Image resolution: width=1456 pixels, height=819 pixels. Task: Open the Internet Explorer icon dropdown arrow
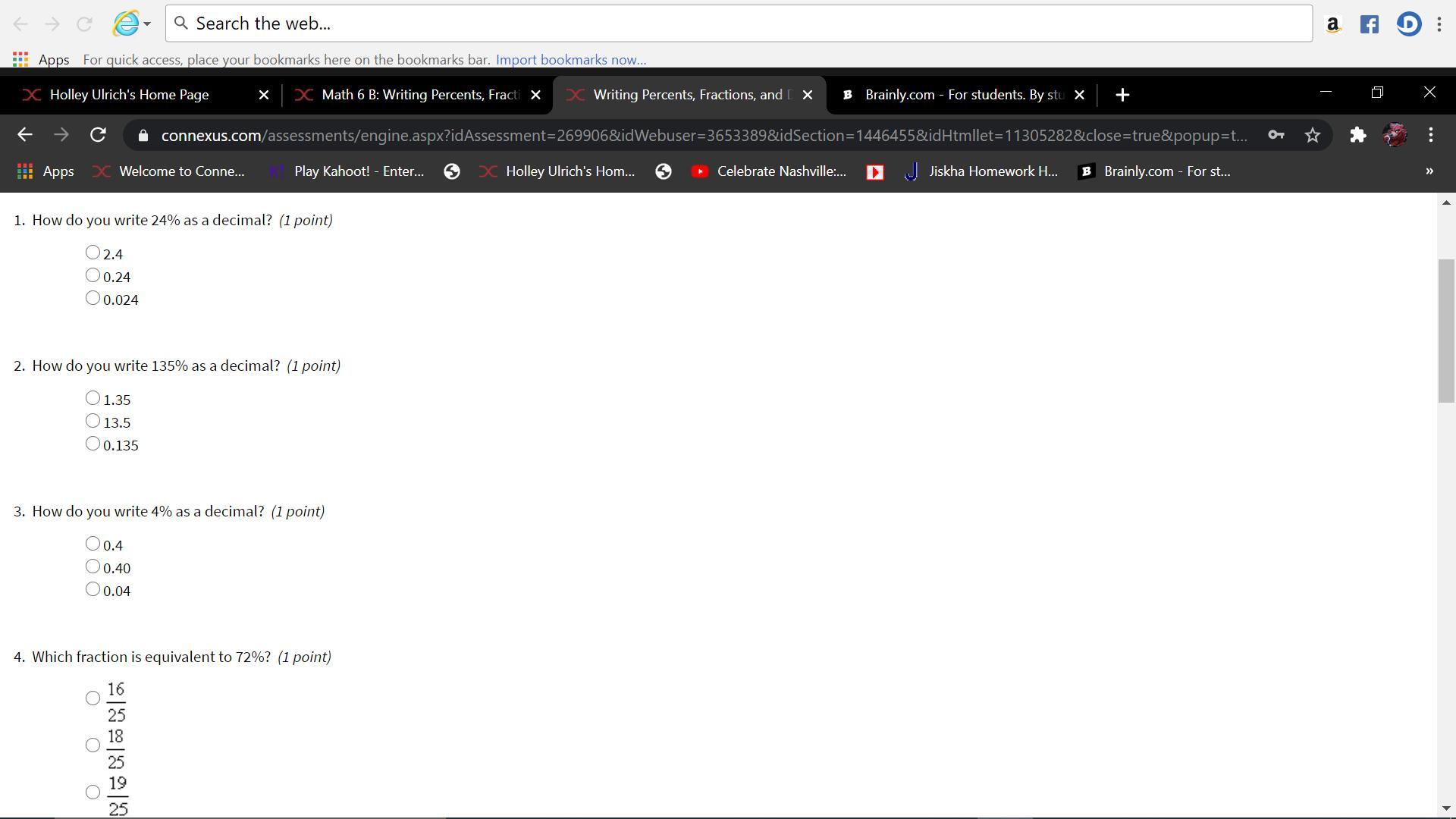[147, 24]
